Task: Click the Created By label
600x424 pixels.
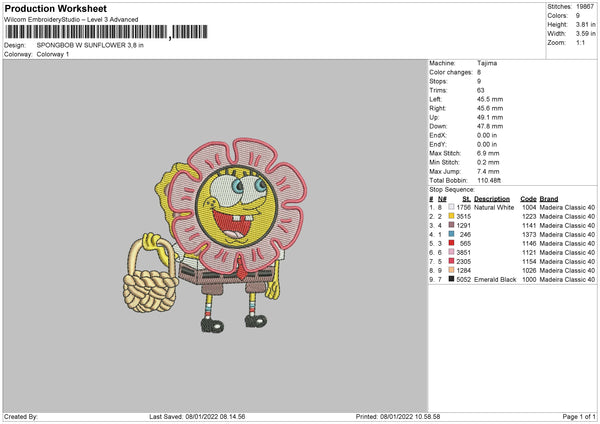Action: pos(21,416)
